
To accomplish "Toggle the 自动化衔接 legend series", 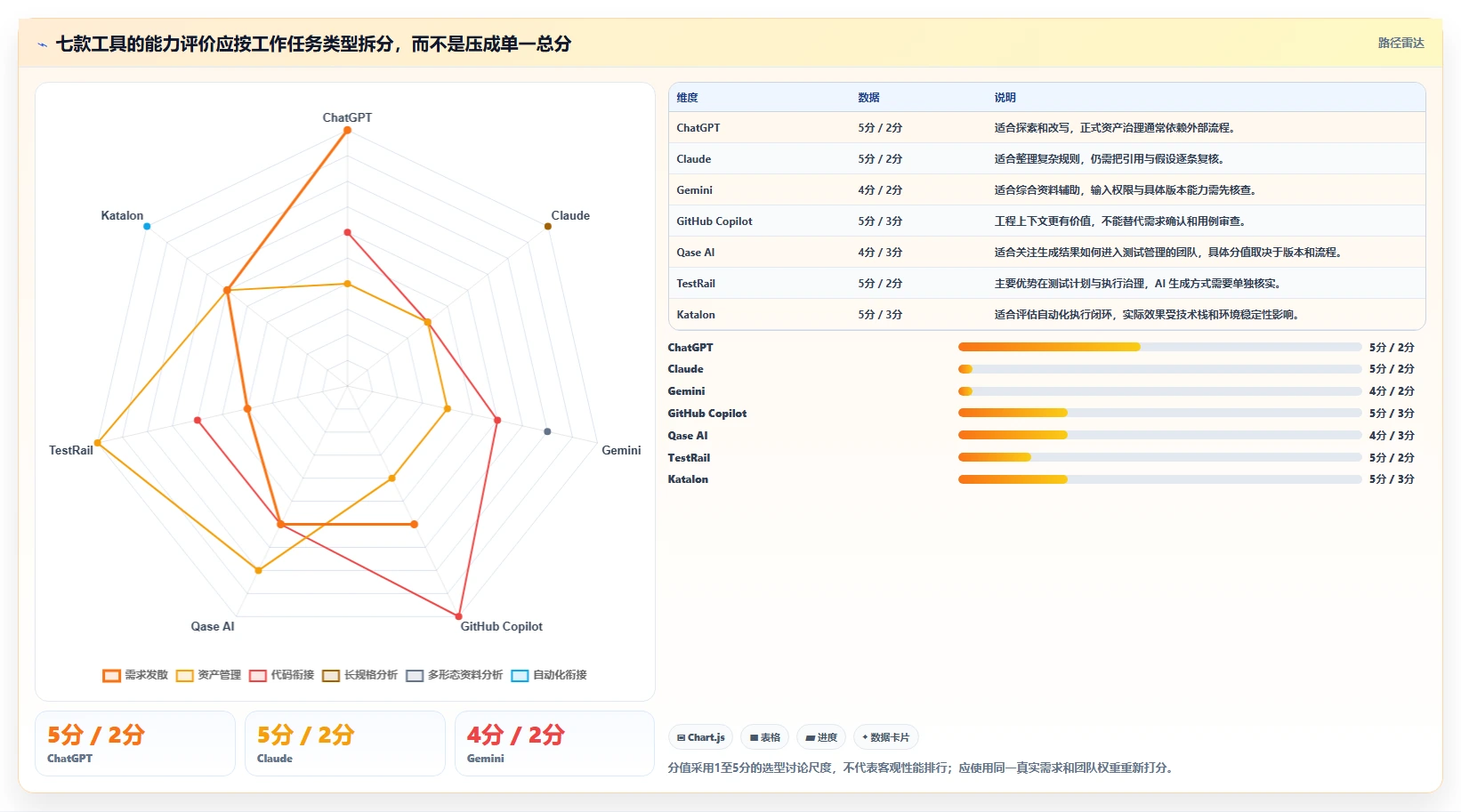I will coord(549,675).
